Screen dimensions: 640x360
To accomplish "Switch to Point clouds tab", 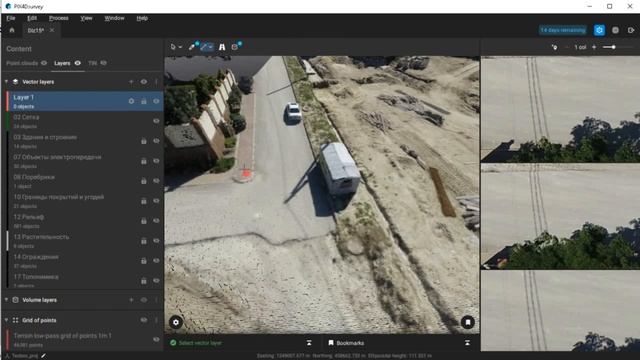I will point(22,63).
